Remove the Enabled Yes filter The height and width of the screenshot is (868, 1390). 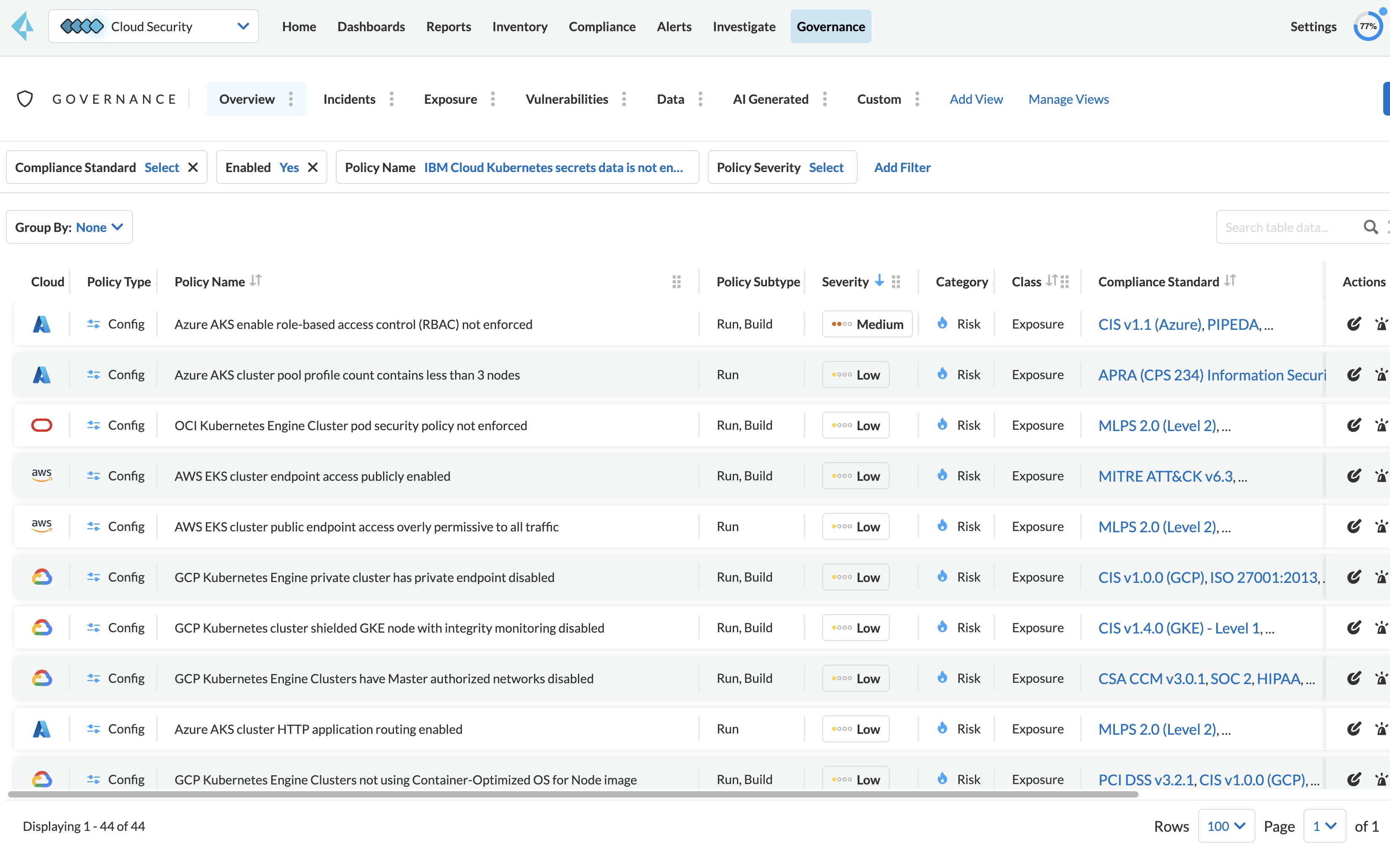coord(313,167)
